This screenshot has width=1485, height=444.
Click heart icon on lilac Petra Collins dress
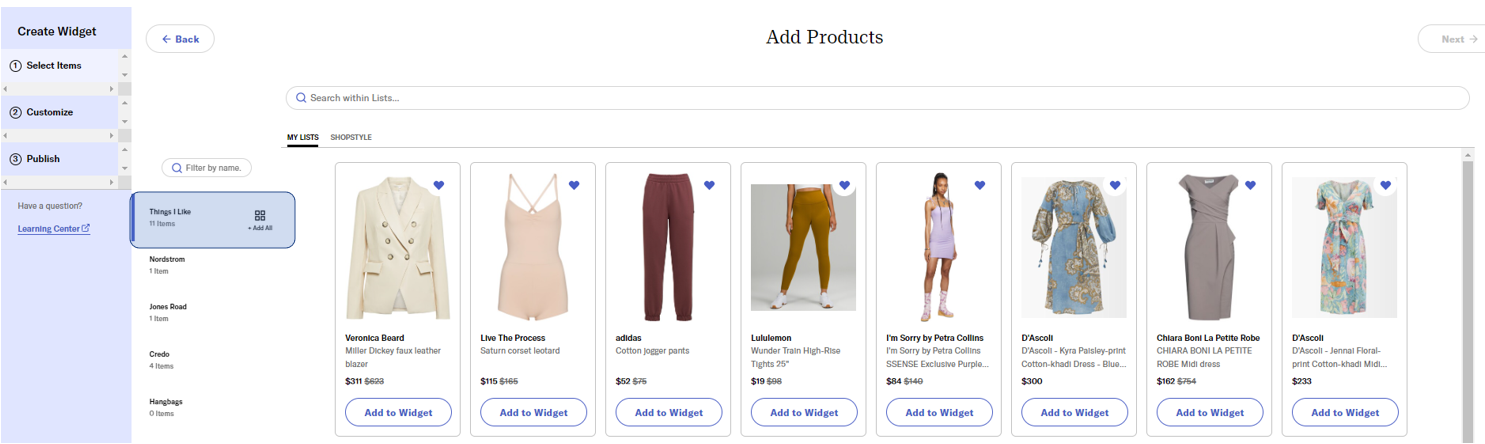[980, 185]
